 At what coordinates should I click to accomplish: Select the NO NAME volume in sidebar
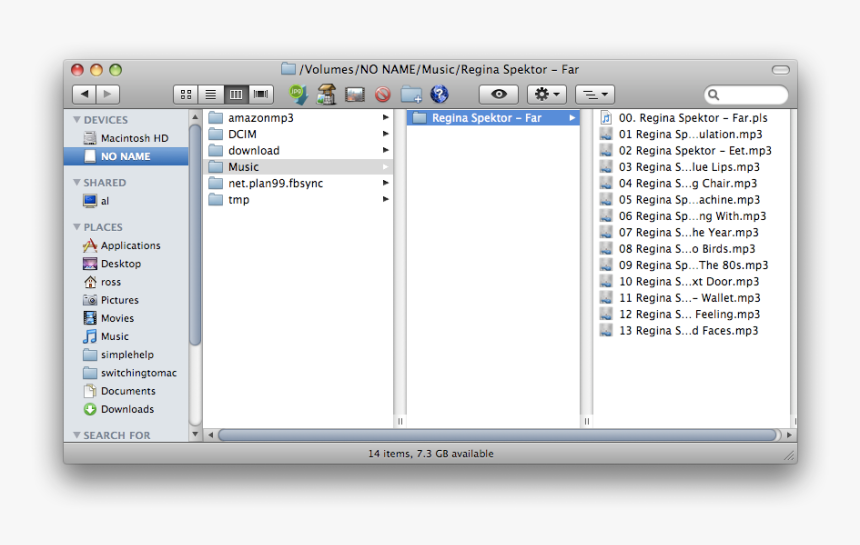click(126, 156)
